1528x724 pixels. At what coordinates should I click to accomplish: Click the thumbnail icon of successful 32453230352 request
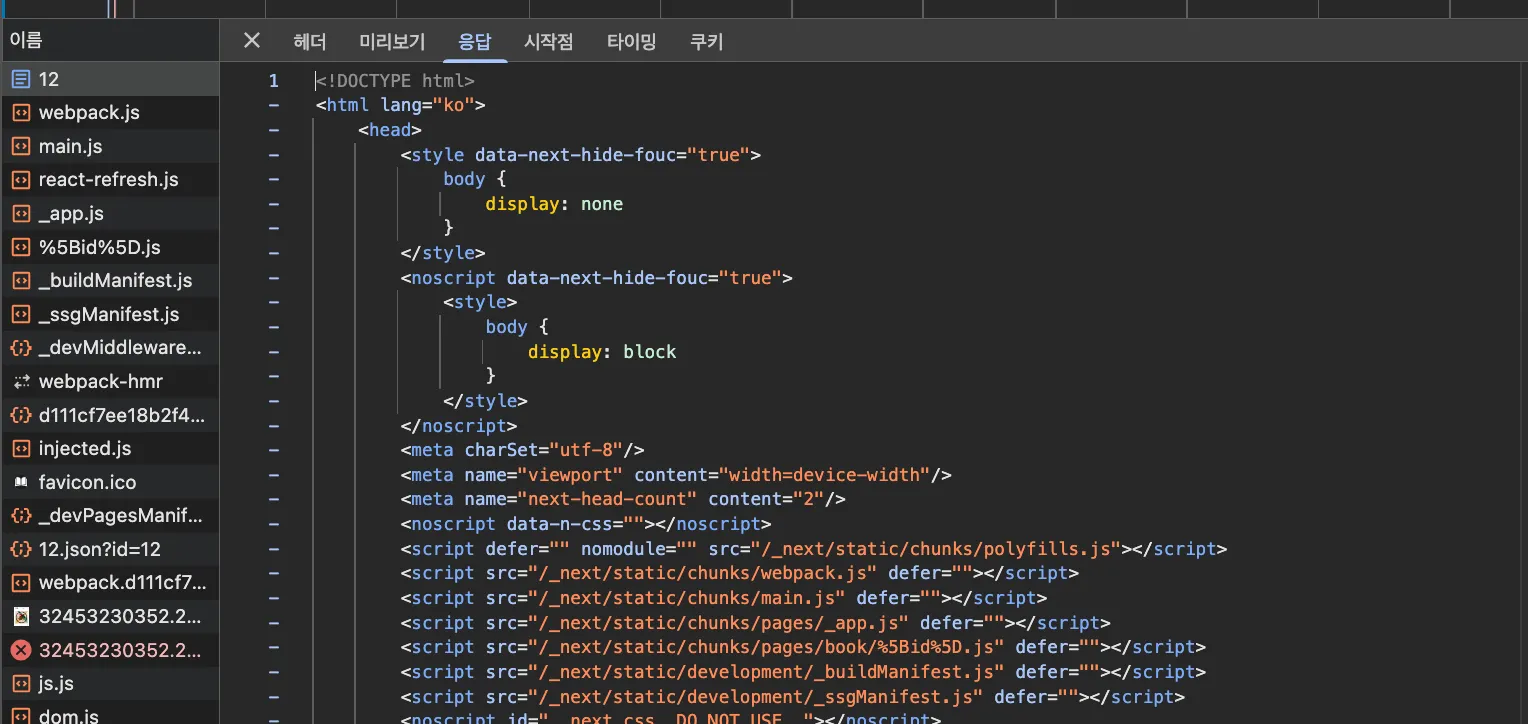click(20, 616)
